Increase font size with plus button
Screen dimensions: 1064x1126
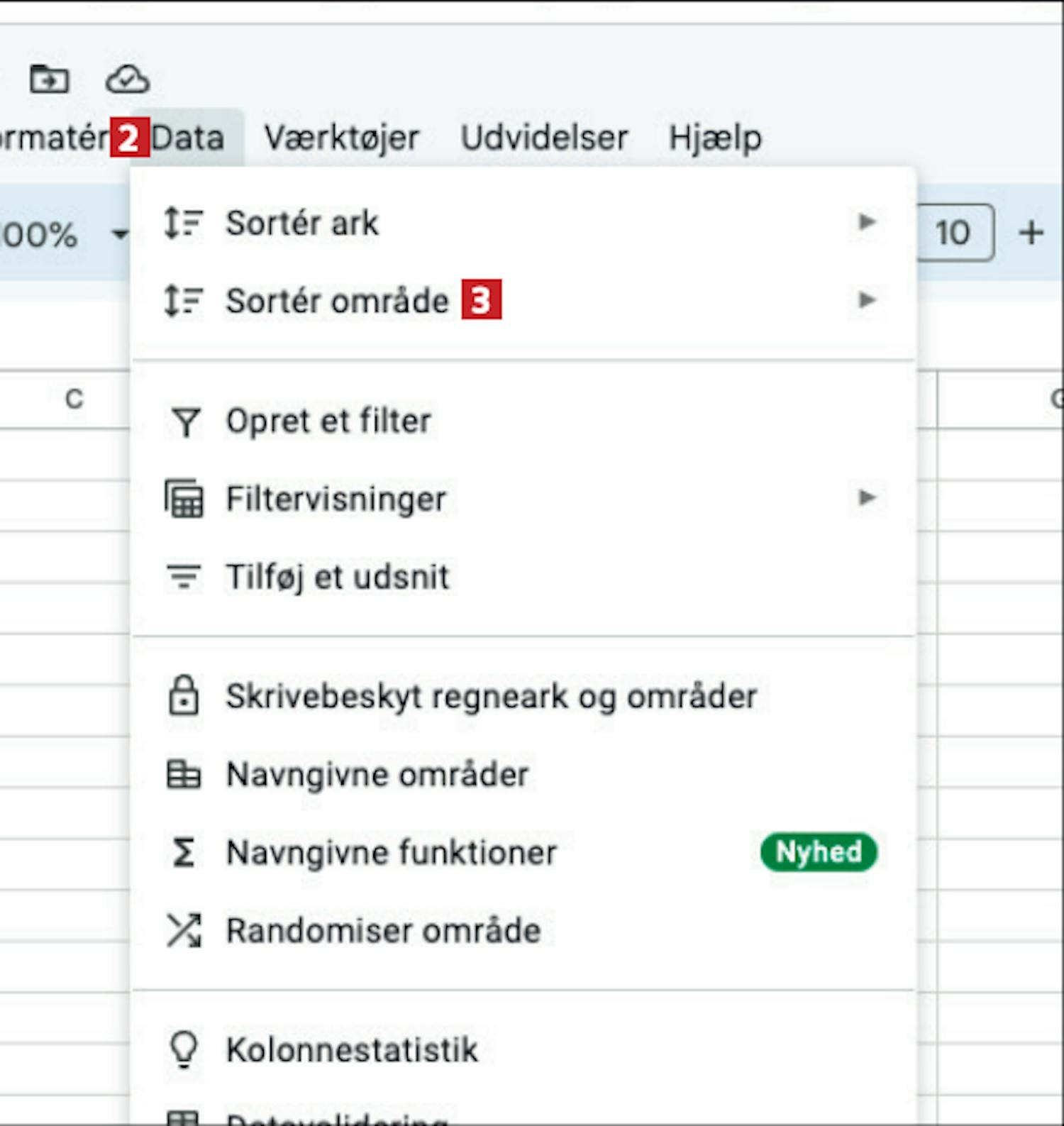1031,233
